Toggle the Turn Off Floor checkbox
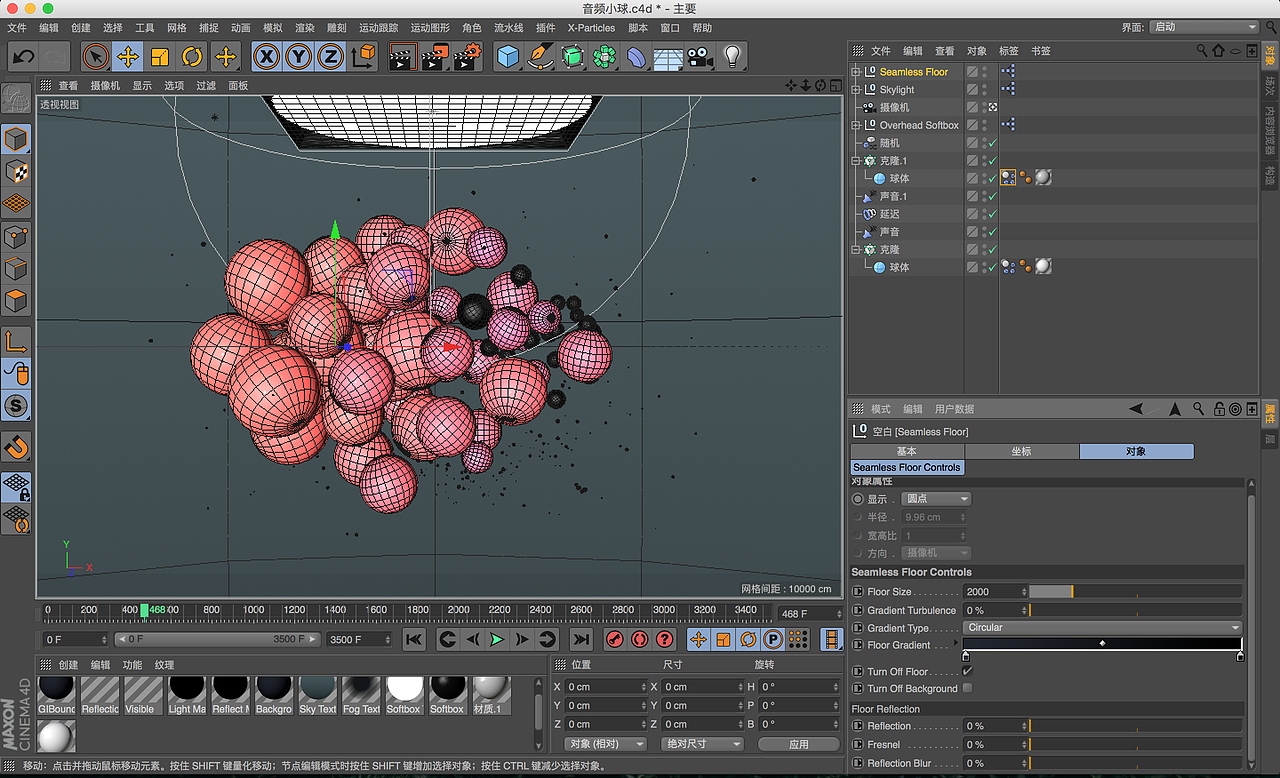Screen dimensions: 1280x778 point(967,672)
